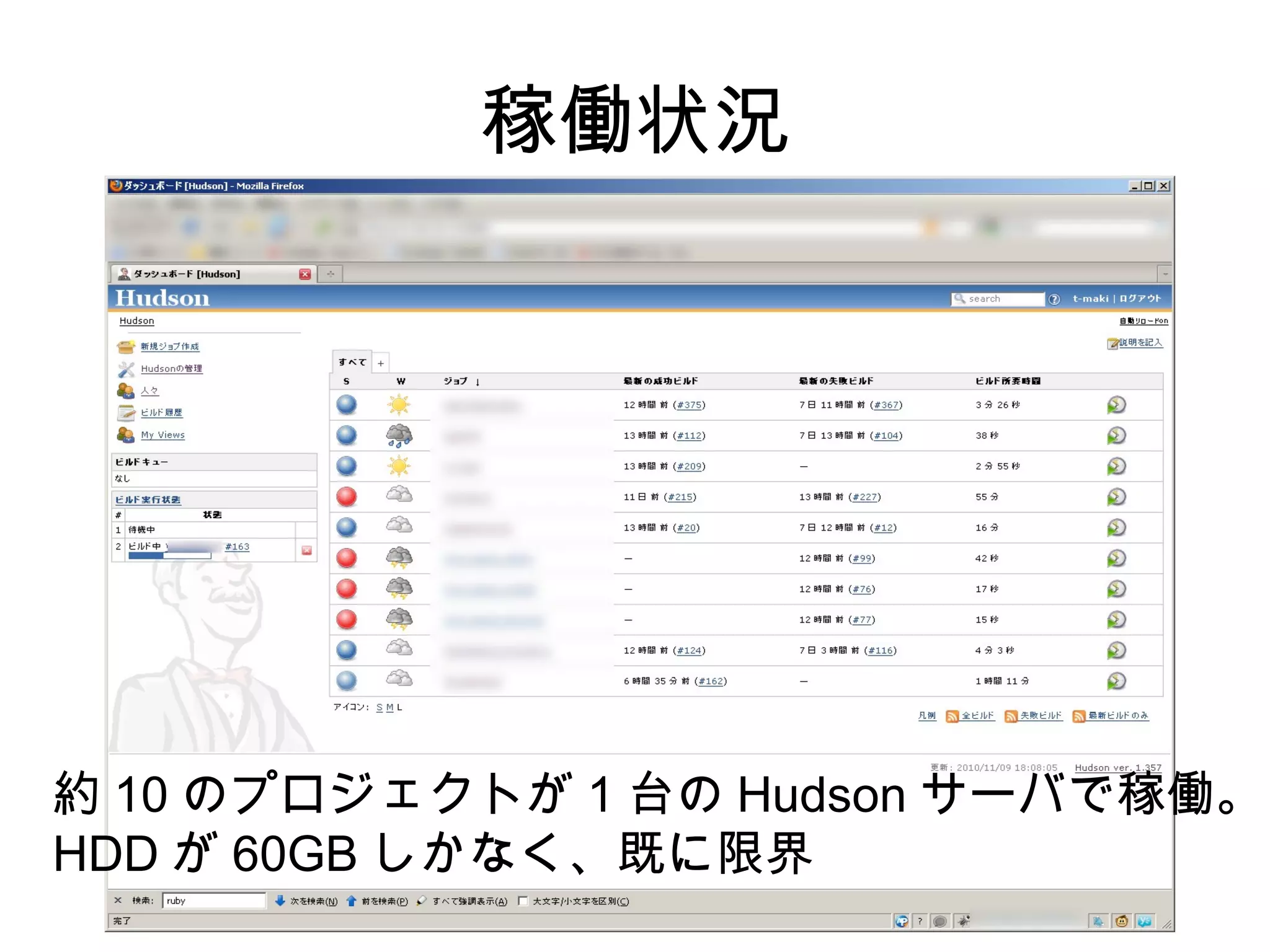Viewport: 1270px width, 952px height.
Task: Open successful build #162
Action: [x=711, y=681]
